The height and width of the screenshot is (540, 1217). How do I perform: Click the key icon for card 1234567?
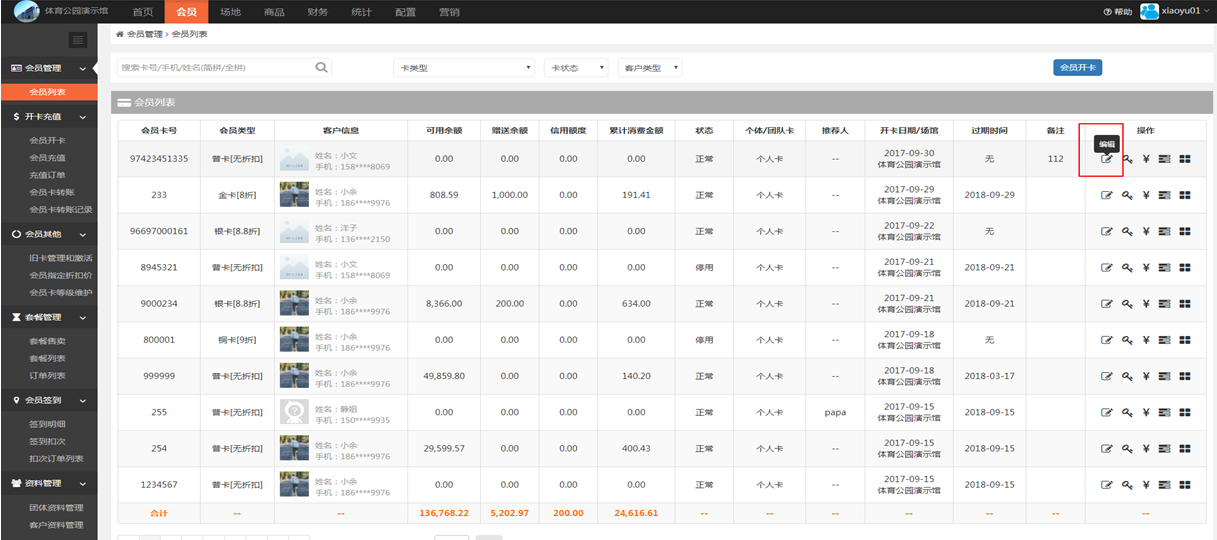coord(1127,485)
